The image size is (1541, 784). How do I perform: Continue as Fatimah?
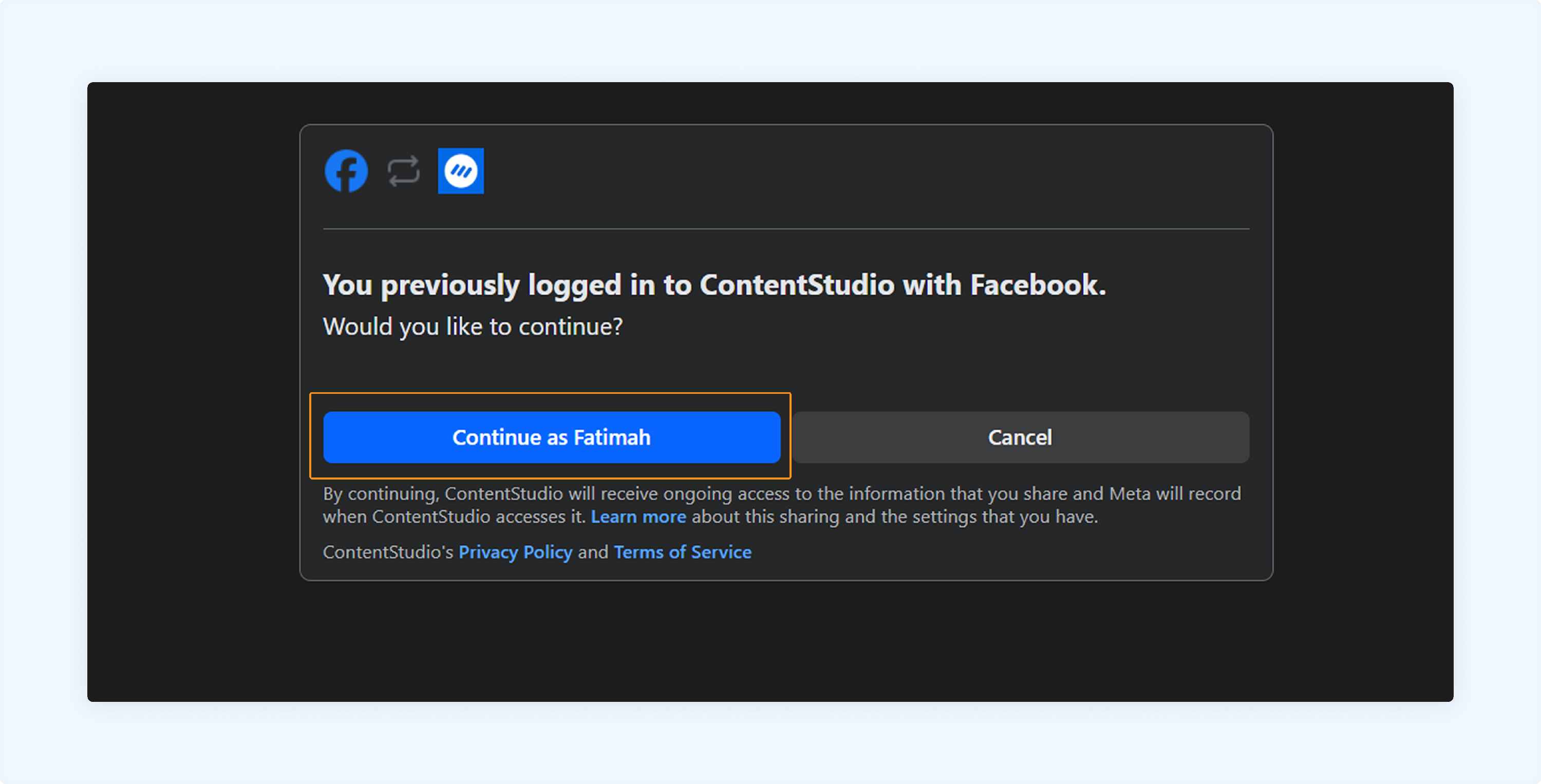(x=552, y=437)
